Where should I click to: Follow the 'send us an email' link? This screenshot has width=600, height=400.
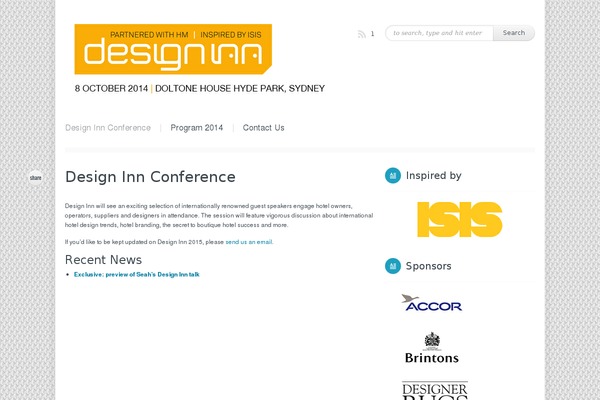pos(249,242)
